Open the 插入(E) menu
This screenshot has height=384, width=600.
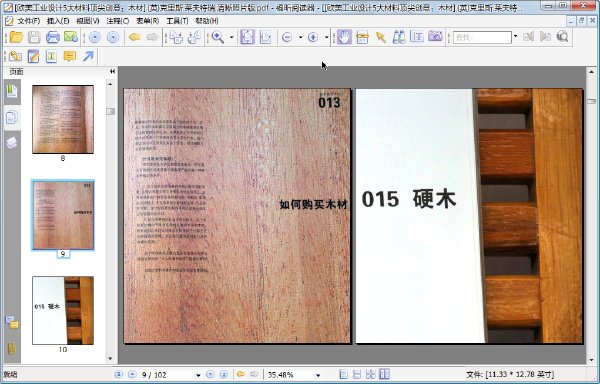58,21
